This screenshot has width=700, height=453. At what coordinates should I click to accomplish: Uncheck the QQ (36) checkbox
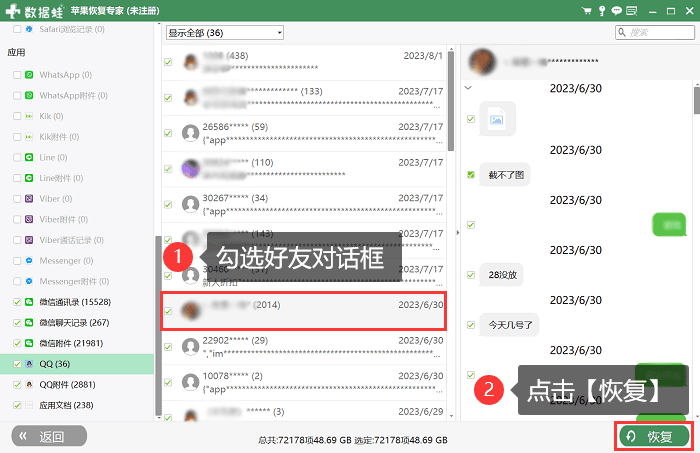click(17, 364)
